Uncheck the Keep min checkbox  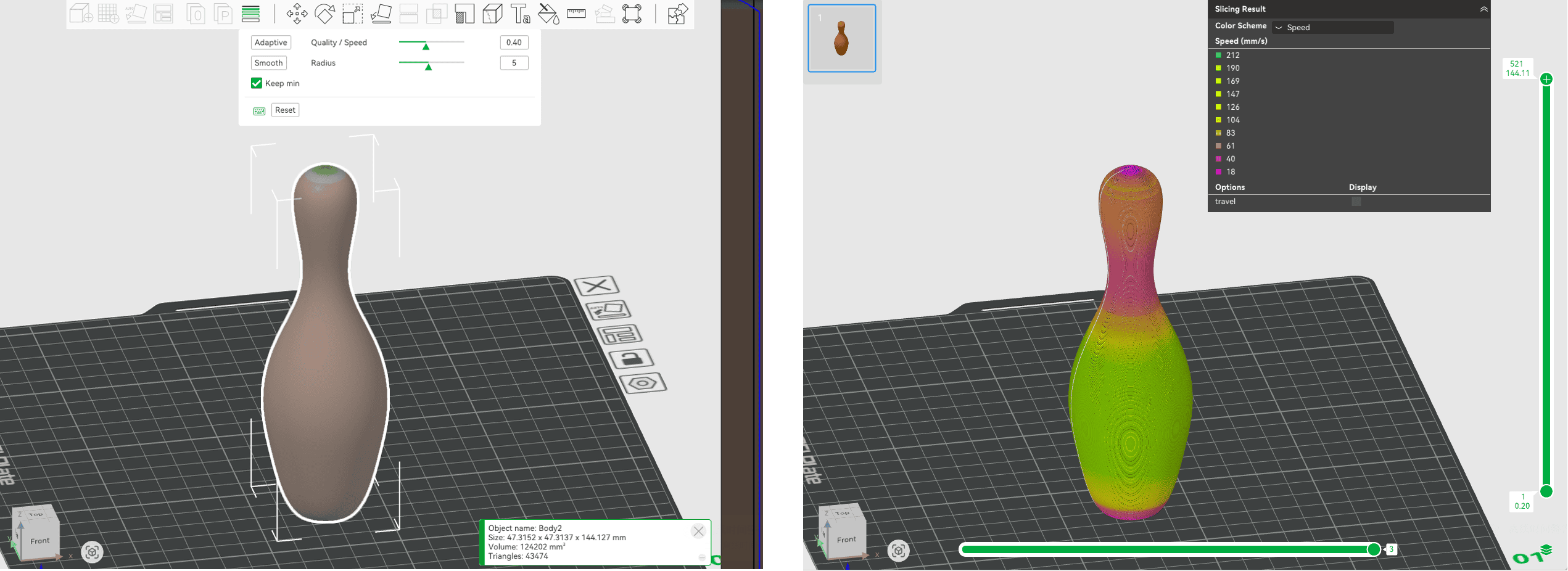coord(257,83)
